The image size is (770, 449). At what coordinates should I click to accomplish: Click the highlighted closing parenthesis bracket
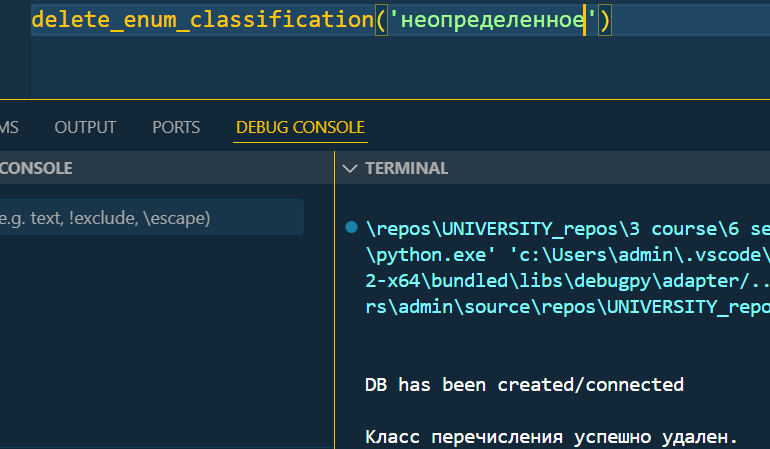click(x=605, y=20)
